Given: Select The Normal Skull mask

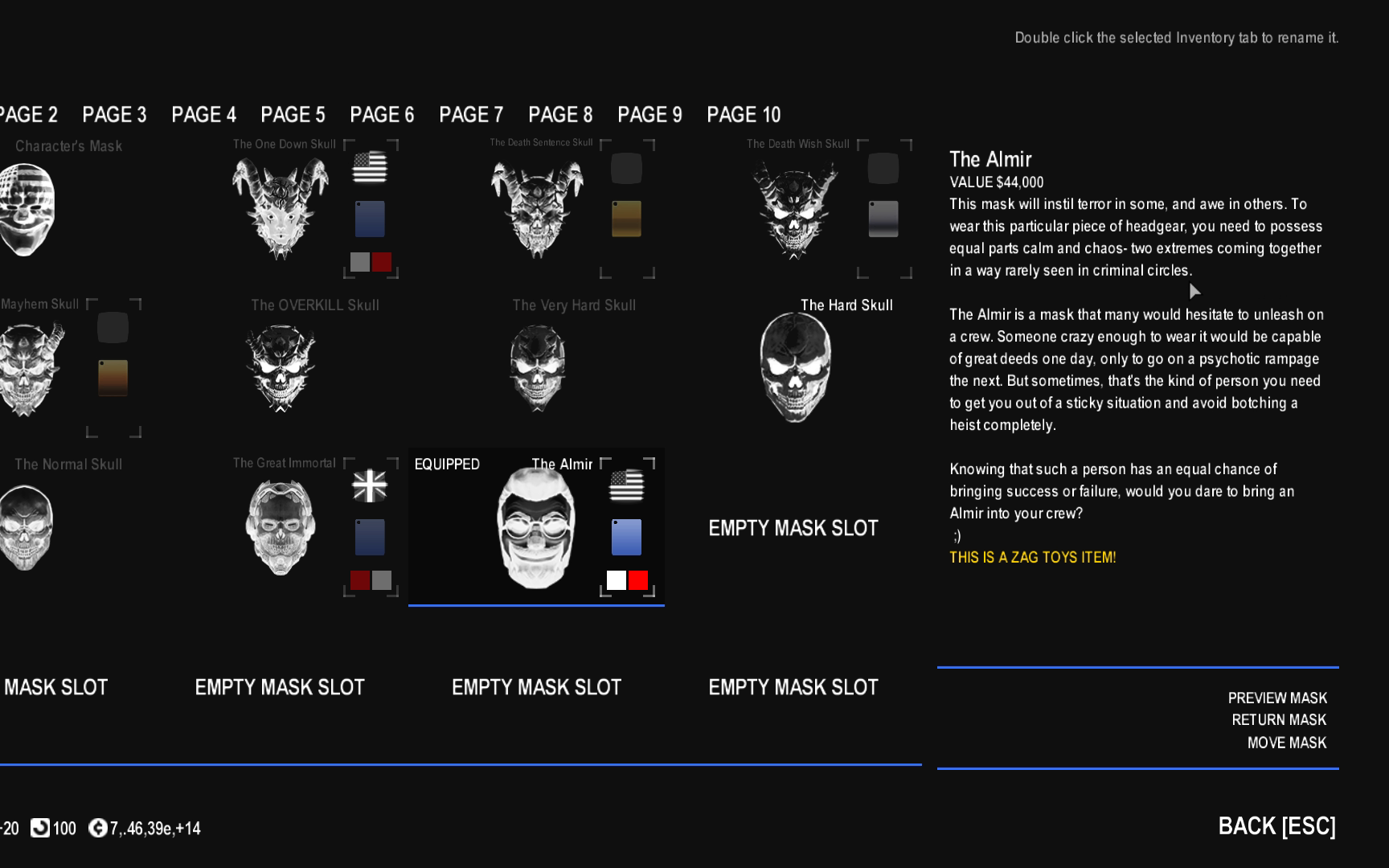Looking at the screenshot, I should (26, 527).
